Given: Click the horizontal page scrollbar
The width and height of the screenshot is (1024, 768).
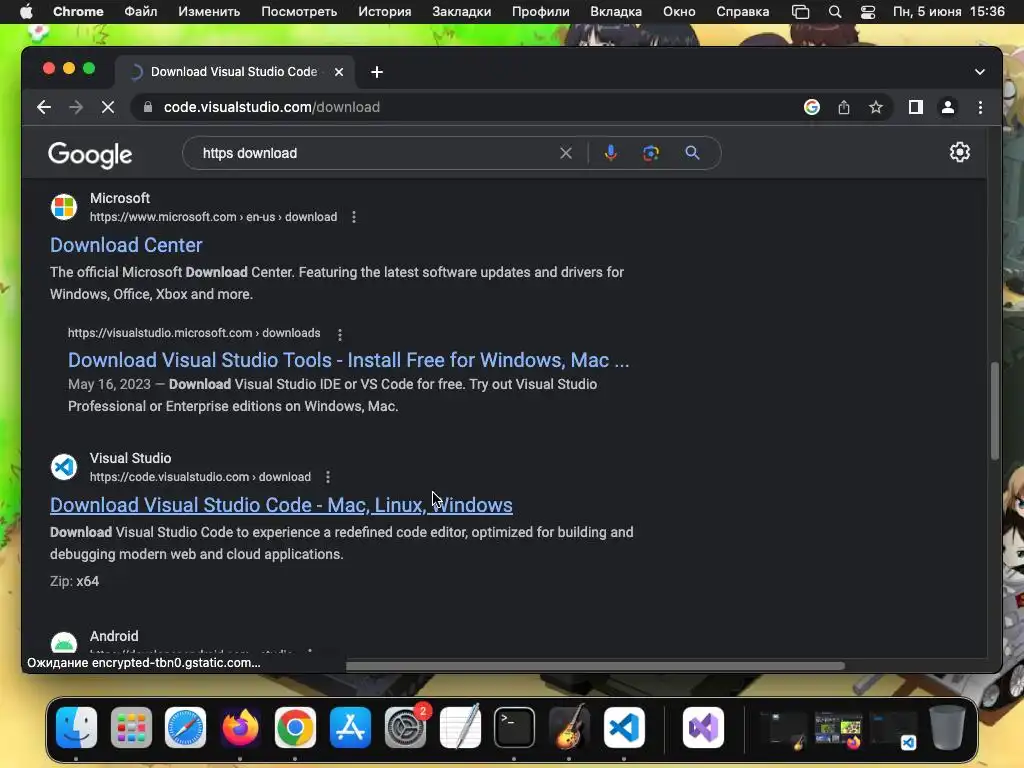Looking at the screenshot, I should [x=595, y=666].
